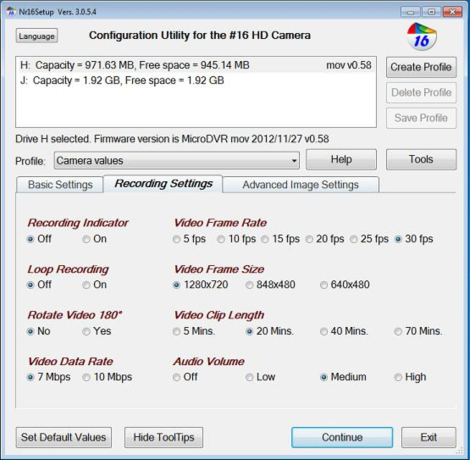
Task: Open the Tools button
Action: (421, 159)
